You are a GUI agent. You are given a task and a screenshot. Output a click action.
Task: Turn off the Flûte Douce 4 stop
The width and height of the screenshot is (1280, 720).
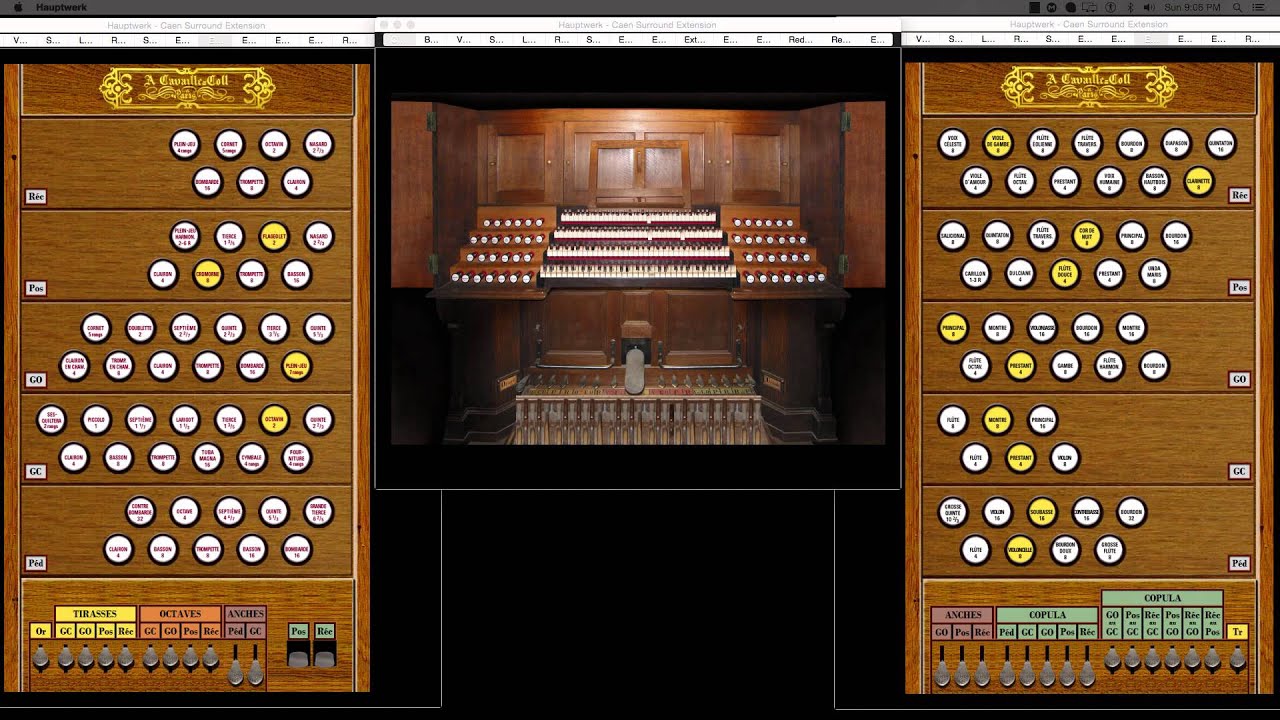pyautogui.click(x=1064, y=274)
